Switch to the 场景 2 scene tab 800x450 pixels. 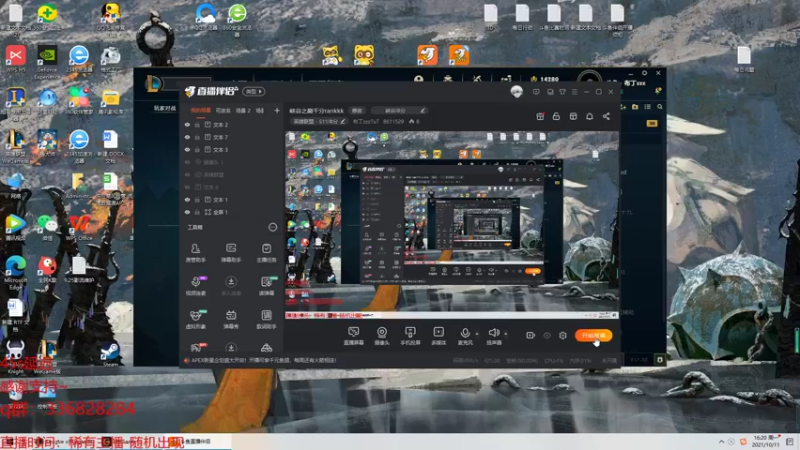click(243, 110)
